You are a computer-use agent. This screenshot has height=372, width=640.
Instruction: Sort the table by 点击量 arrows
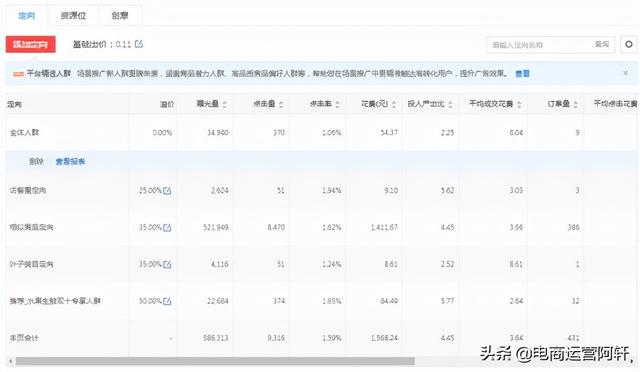tap(281, 105)
